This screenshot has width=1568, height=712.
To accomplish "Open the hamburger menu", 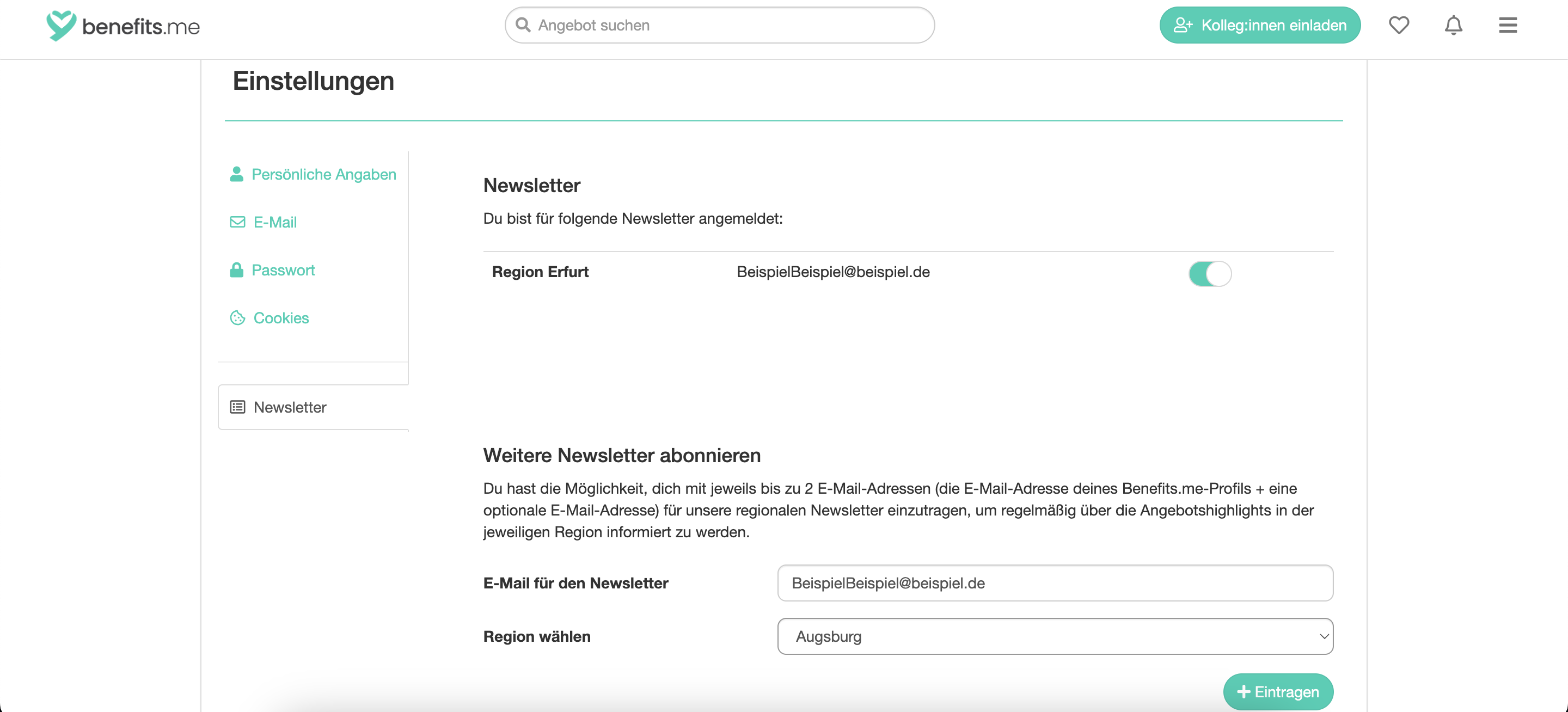I will (1507, 25).
